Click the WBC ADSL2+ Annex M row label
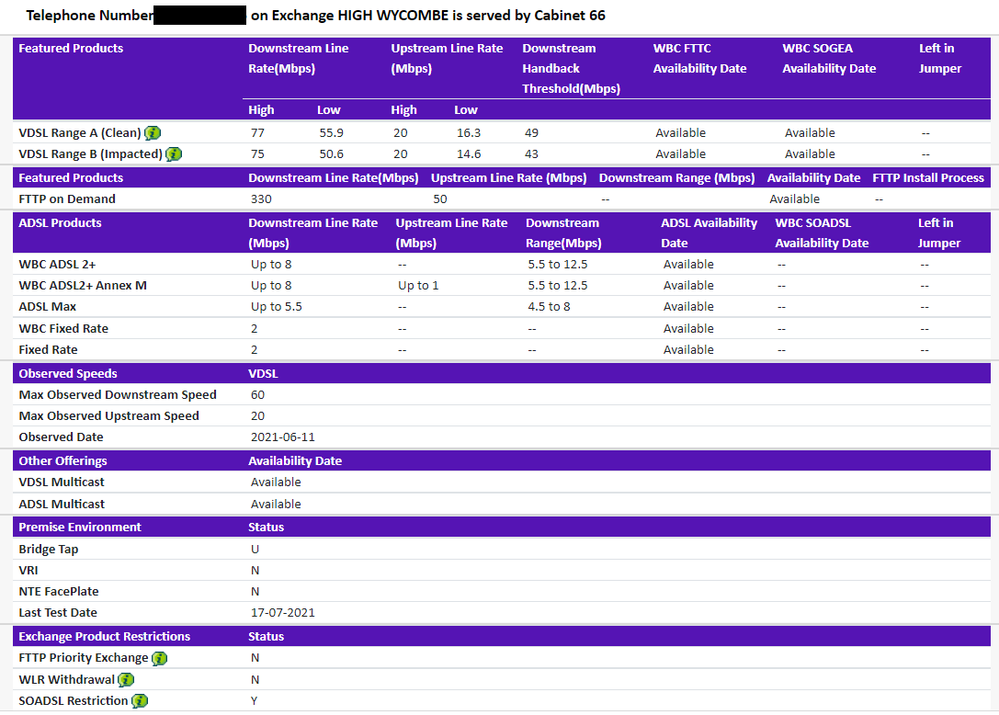Screen dimensions: 999x715 coord(83,286)
